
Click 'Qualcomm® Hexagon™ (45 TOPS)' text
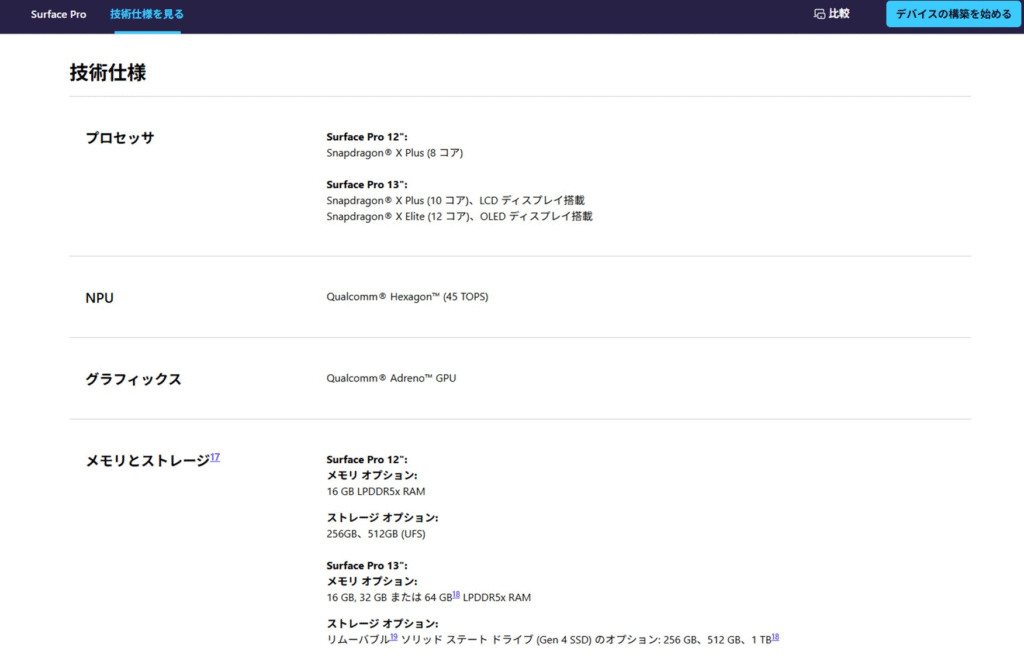[x=407, y=296]
